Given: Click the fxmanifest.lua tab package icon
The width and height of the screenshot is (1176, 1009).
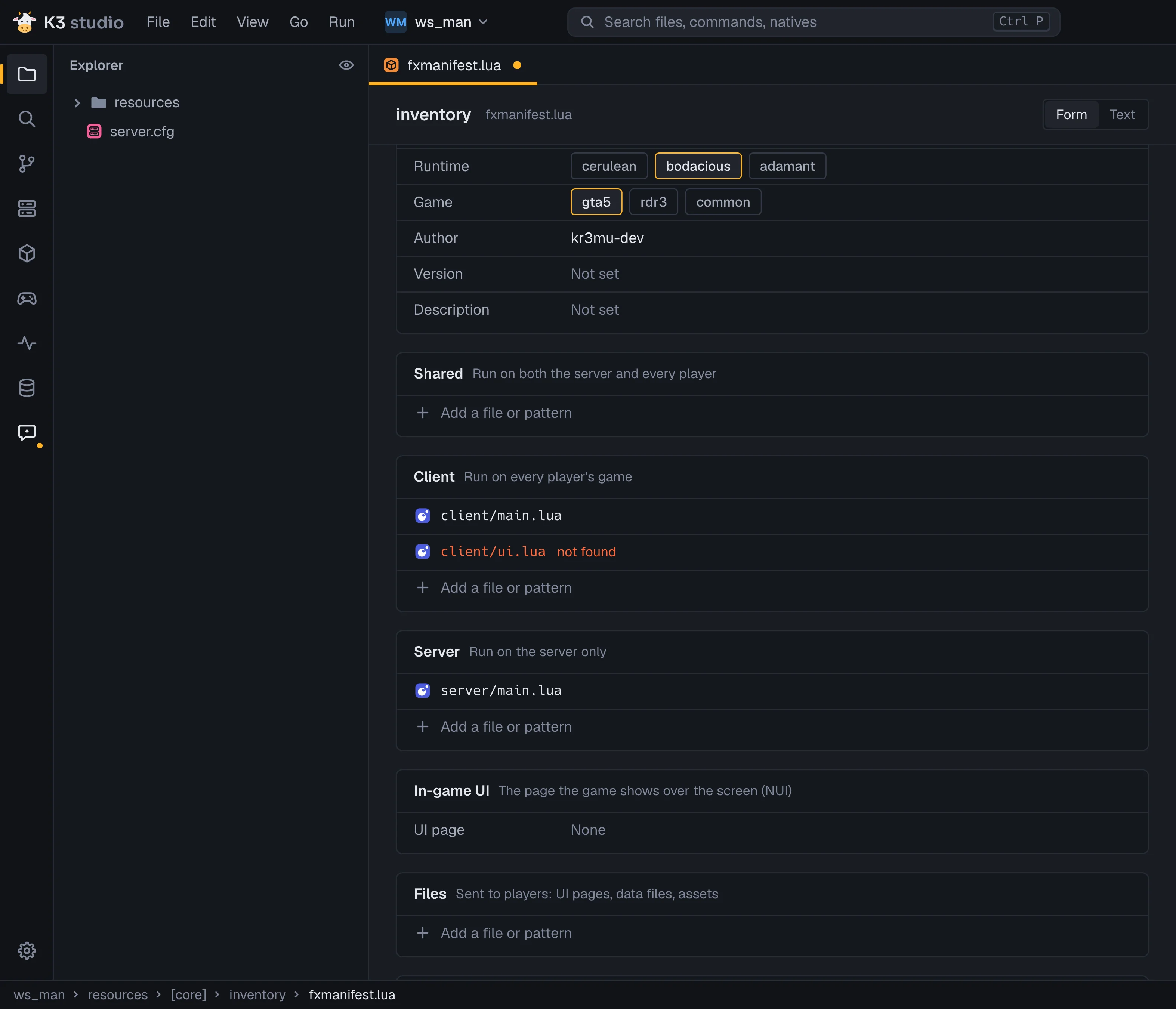Looking at the screenshot, I should (x=391, y=65).
